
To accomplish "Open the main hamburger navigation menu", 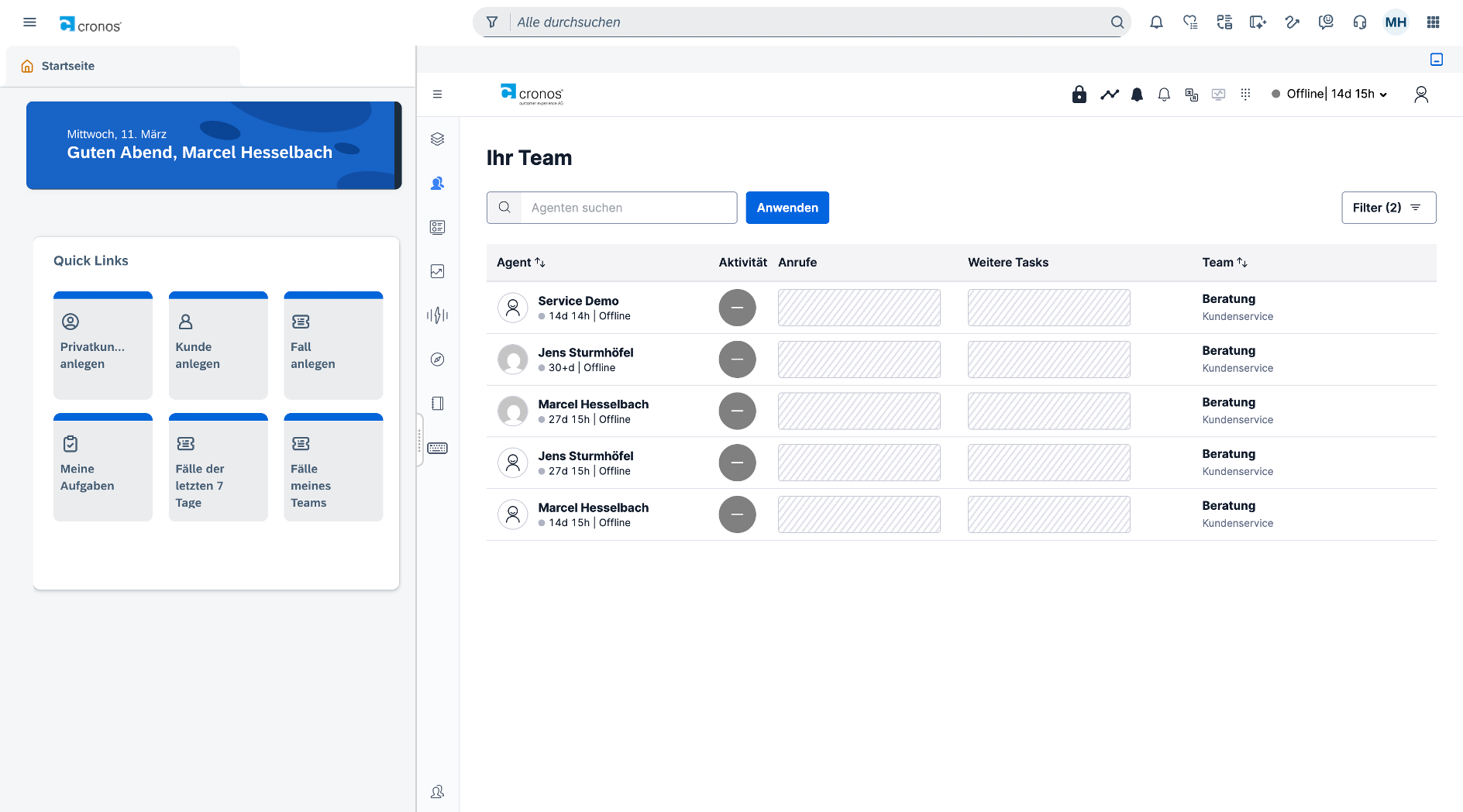I will tap(29, 22).
